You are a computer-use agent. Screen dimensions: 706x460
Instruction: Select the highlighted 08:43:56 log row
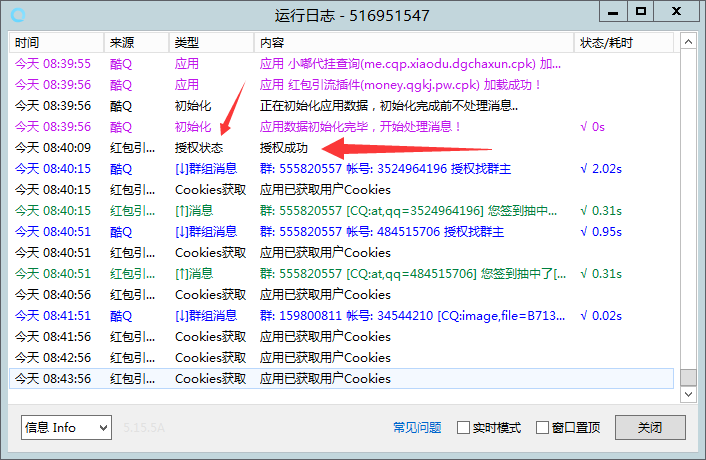point(341,379)
